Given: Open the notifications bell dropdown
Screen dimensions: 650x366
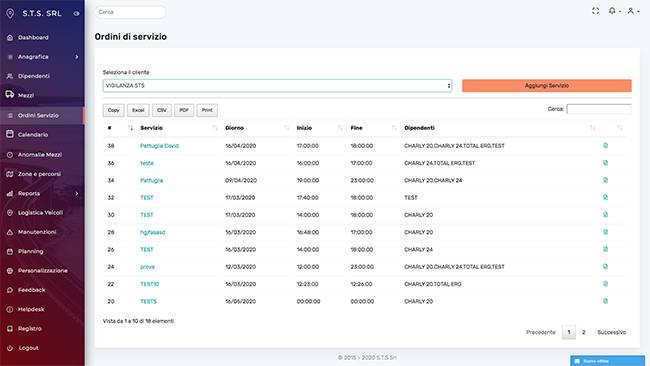Looking at the screenshot, I should [614, 11].
